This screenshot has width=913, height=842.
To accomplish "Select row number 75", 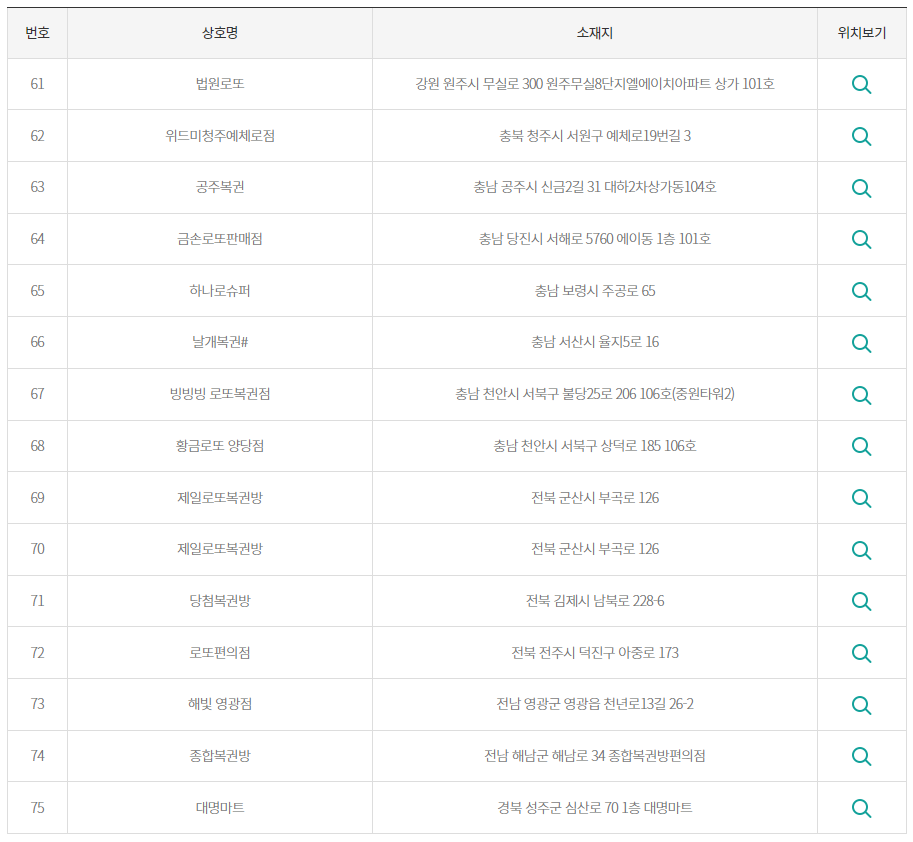I will pyautogui.click(x=37, y=807).
